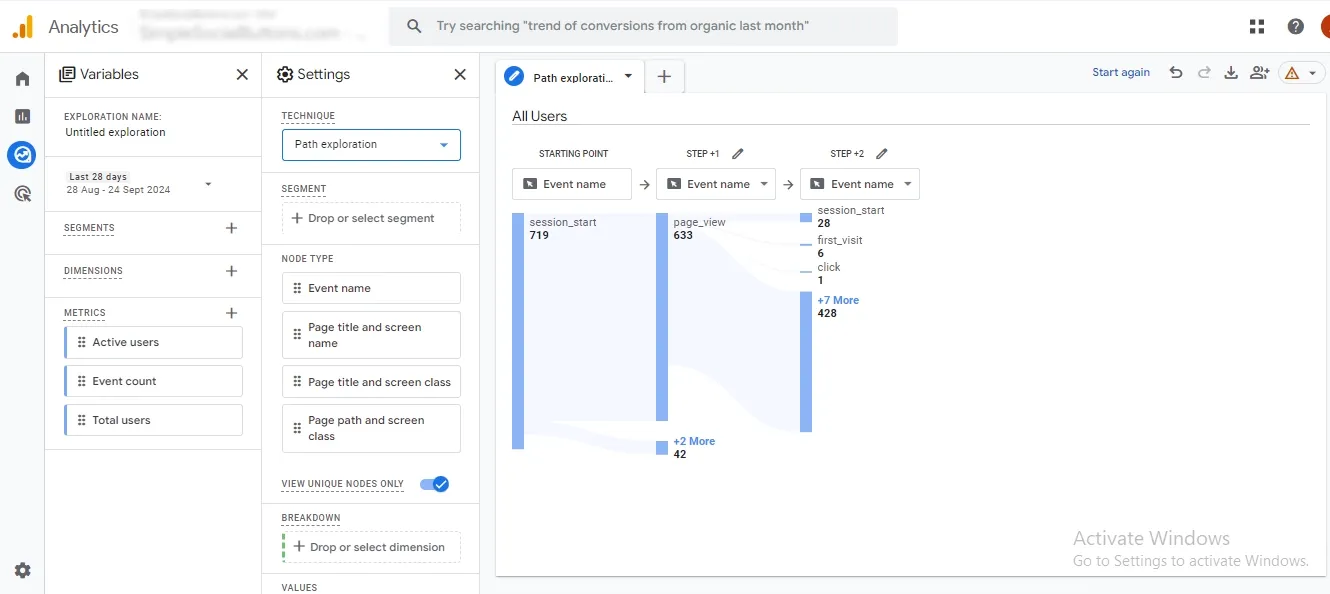
Task: Open the Advertising icon in sidebar
Action: [22, 194]
